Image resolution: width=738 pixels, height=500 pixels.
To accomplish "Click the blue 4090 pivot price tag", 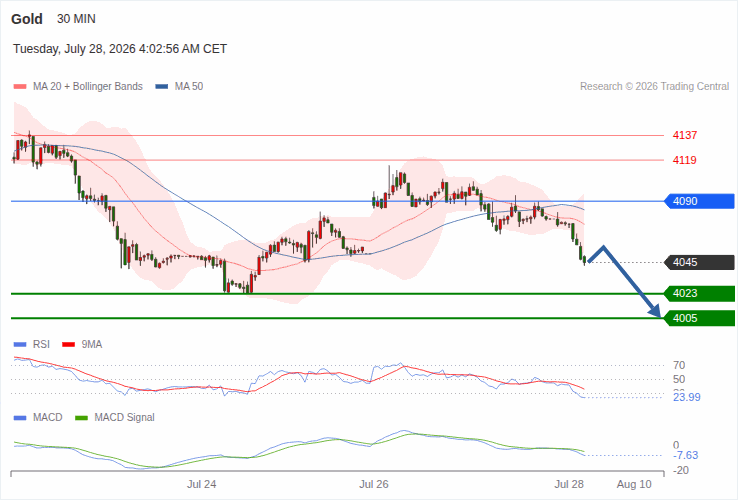I will click(x=699, y=201).
